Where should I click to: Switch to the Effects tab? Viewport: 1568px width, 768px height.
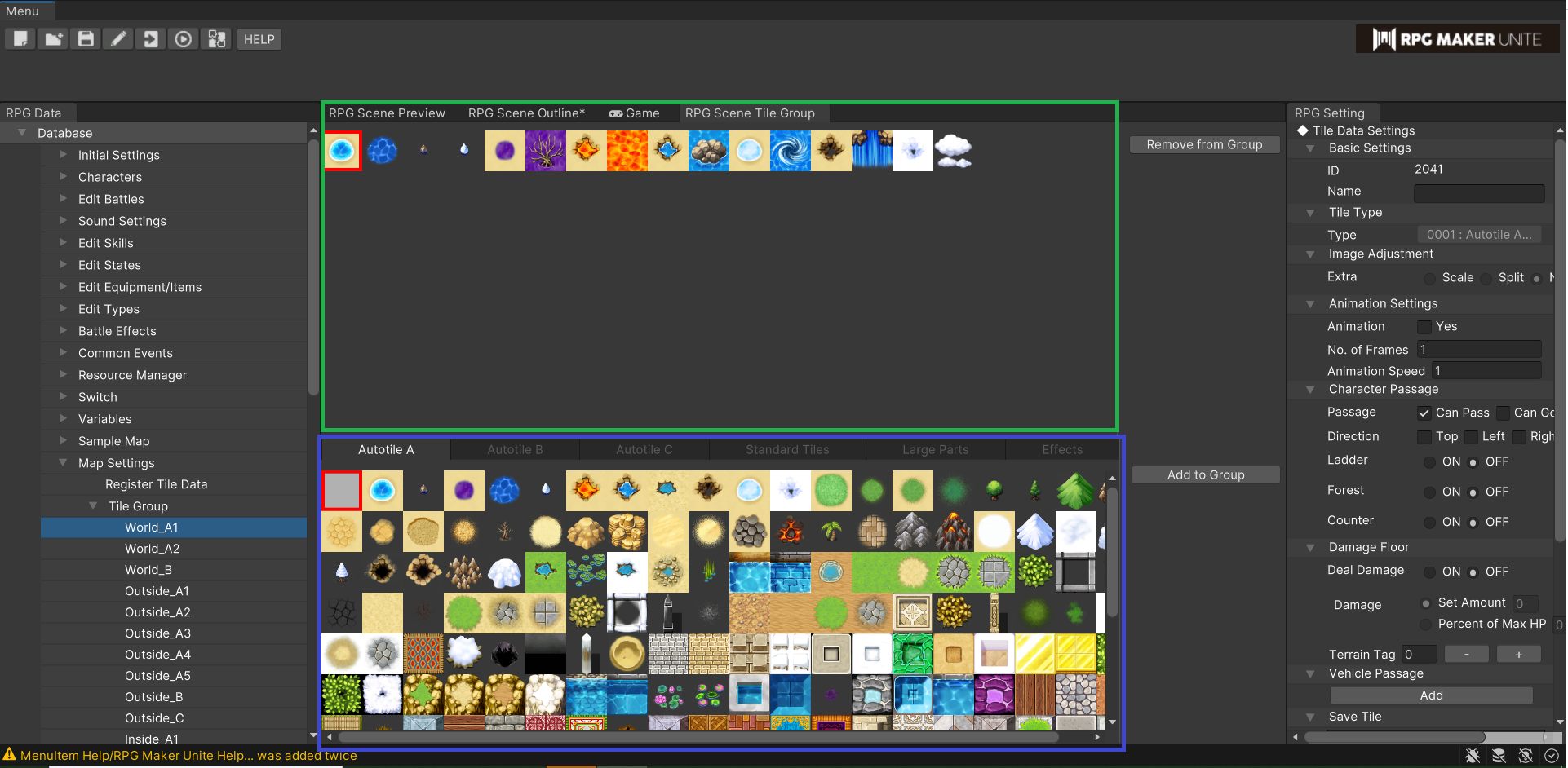(1062, 450)
